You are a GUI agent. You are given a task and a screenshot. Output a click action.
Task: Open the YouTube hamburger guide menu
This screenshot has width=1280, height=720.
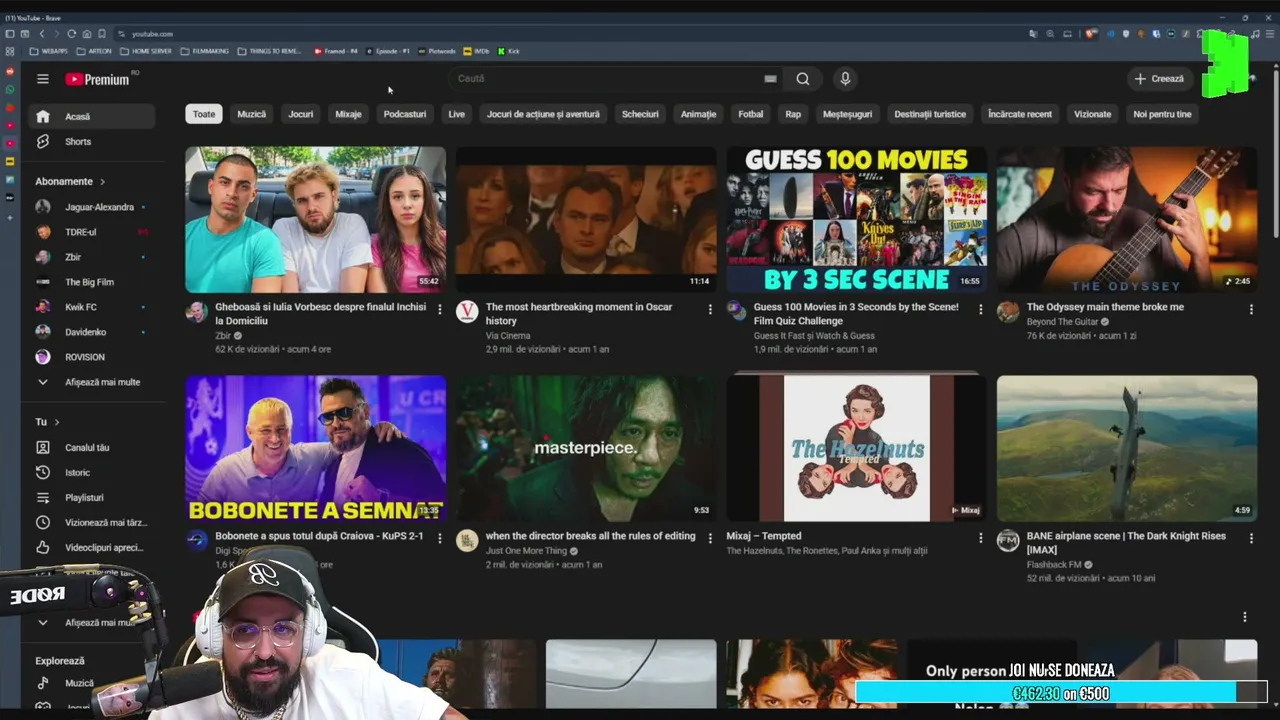point(43,79)
